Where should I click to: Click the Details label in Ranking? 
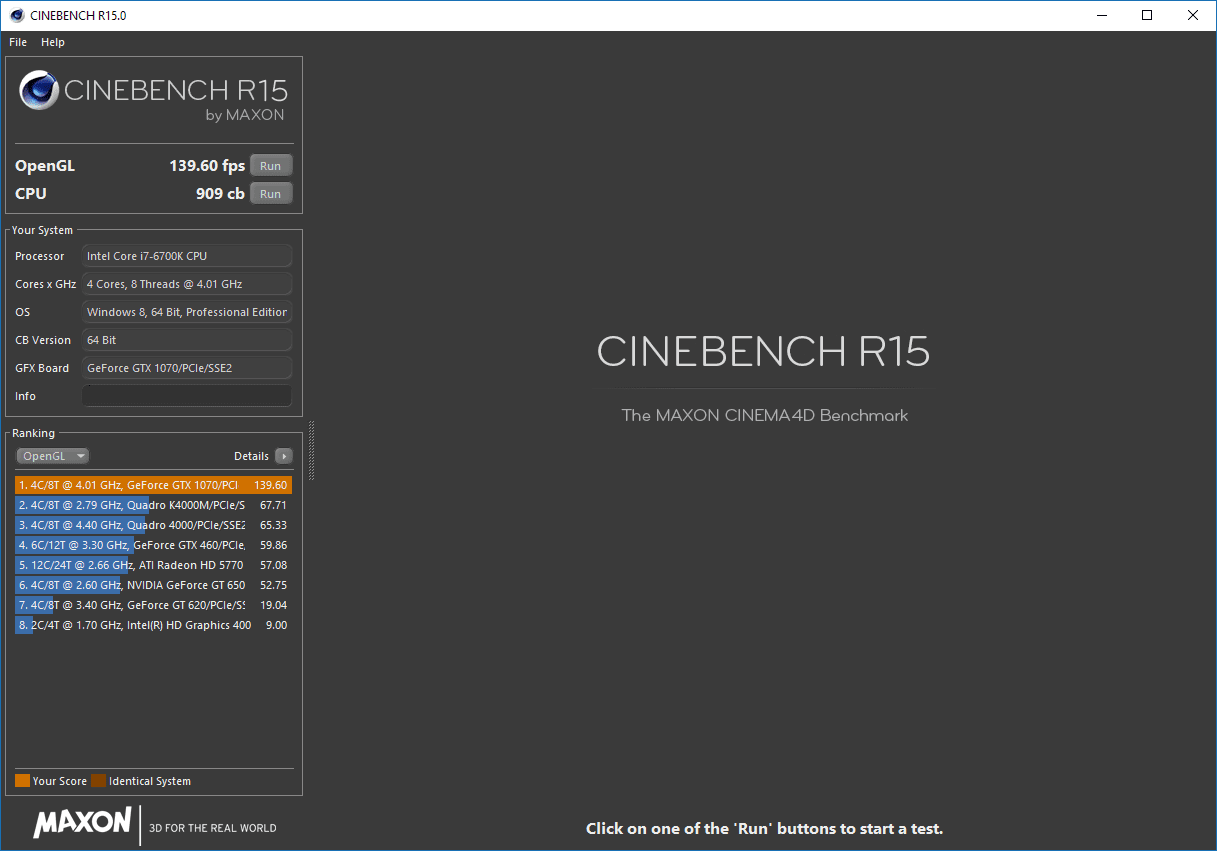pos(251,456)
